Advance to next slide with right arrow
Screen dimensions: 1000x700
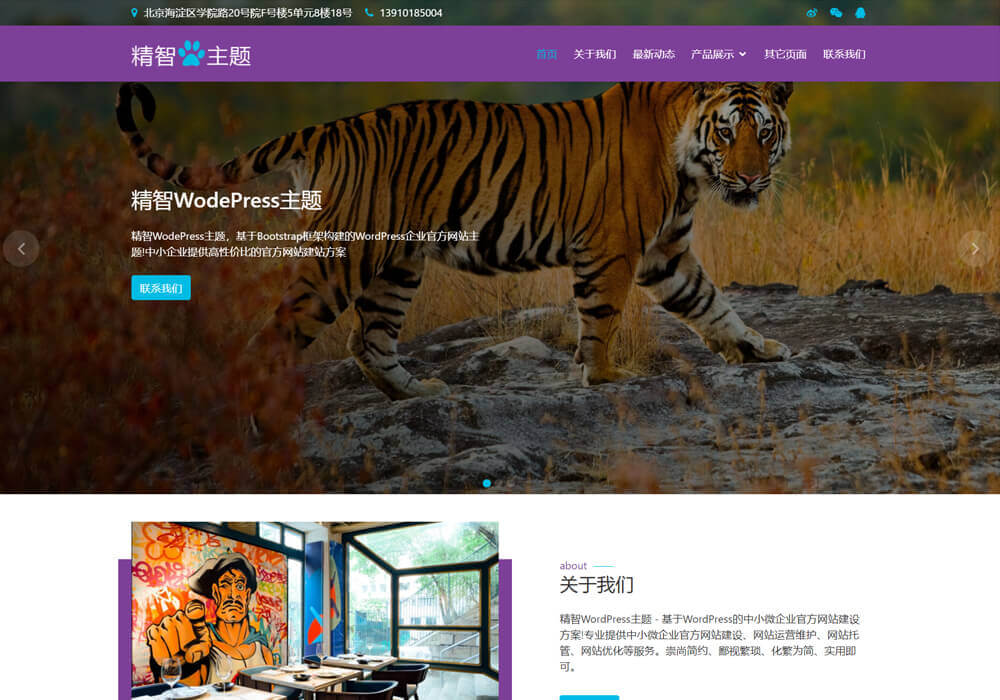(976, 249)
